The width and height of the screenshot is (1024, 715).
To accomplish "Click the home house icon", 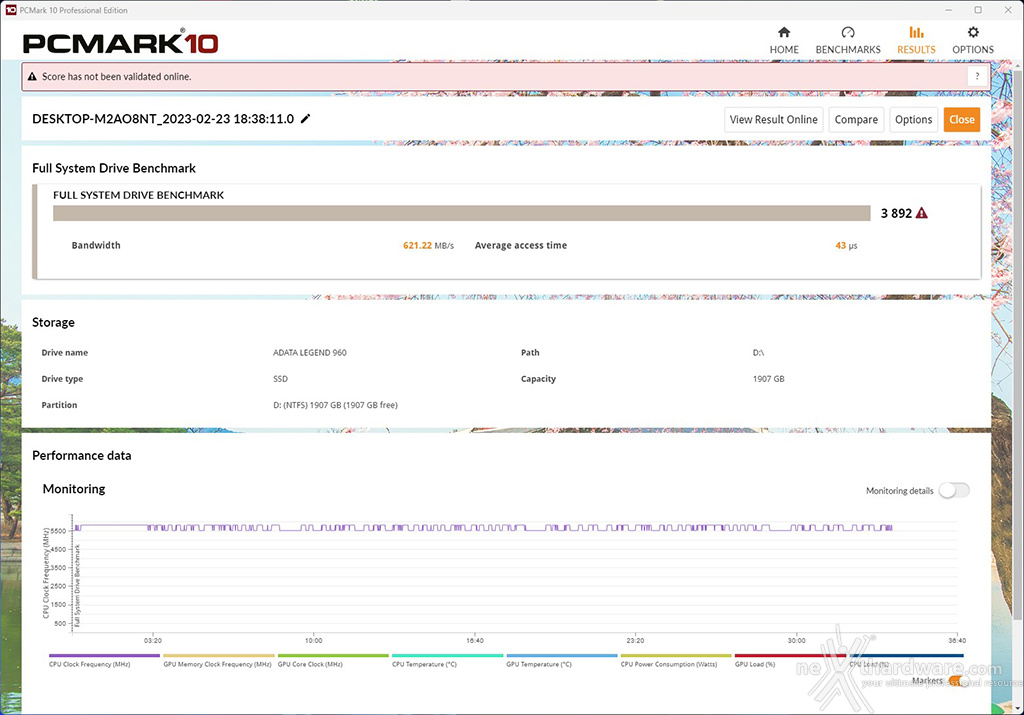I will [784, 32].
